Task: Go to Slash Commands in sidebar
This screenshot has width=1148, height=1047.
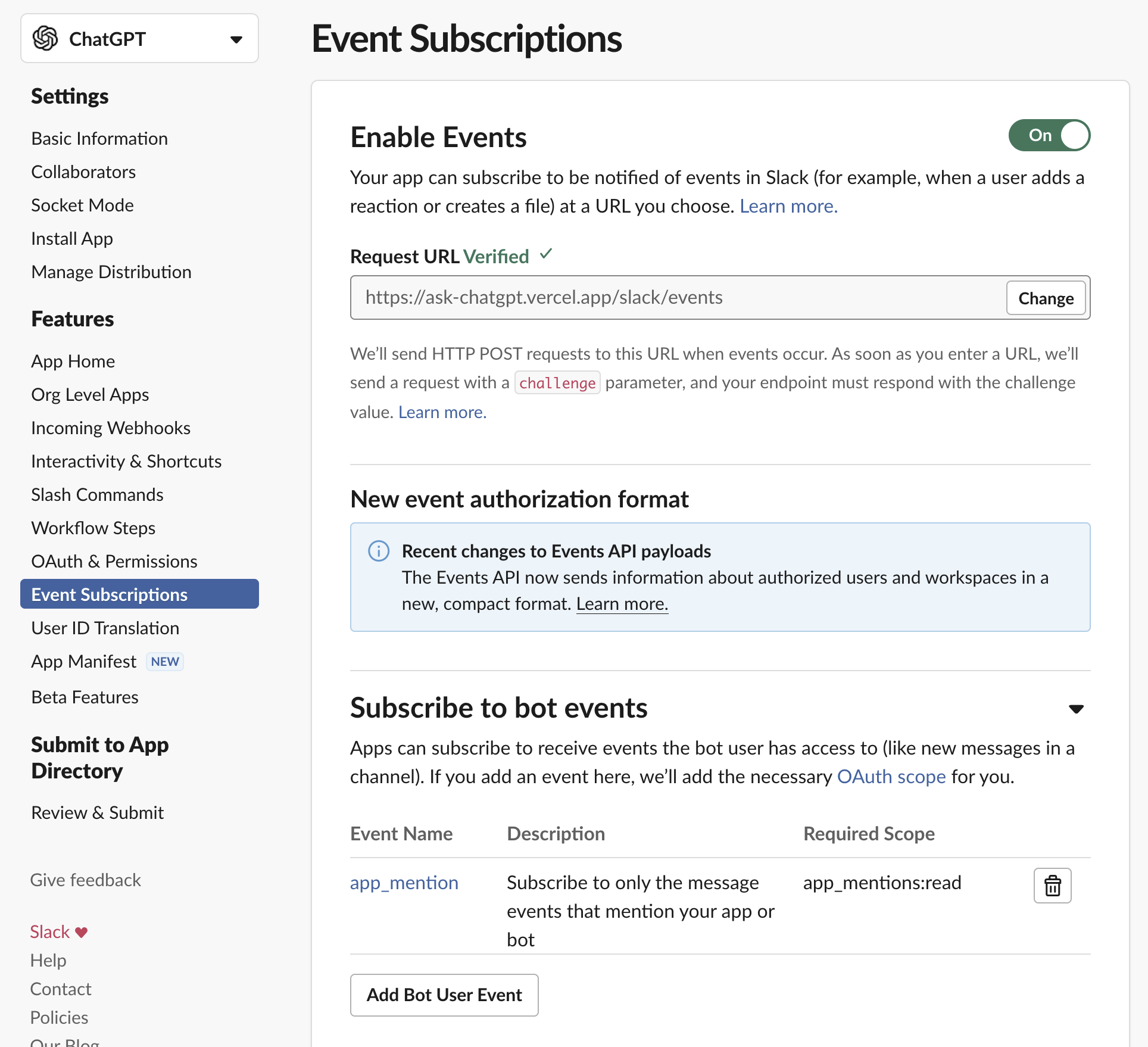Action: click(97, 494)
